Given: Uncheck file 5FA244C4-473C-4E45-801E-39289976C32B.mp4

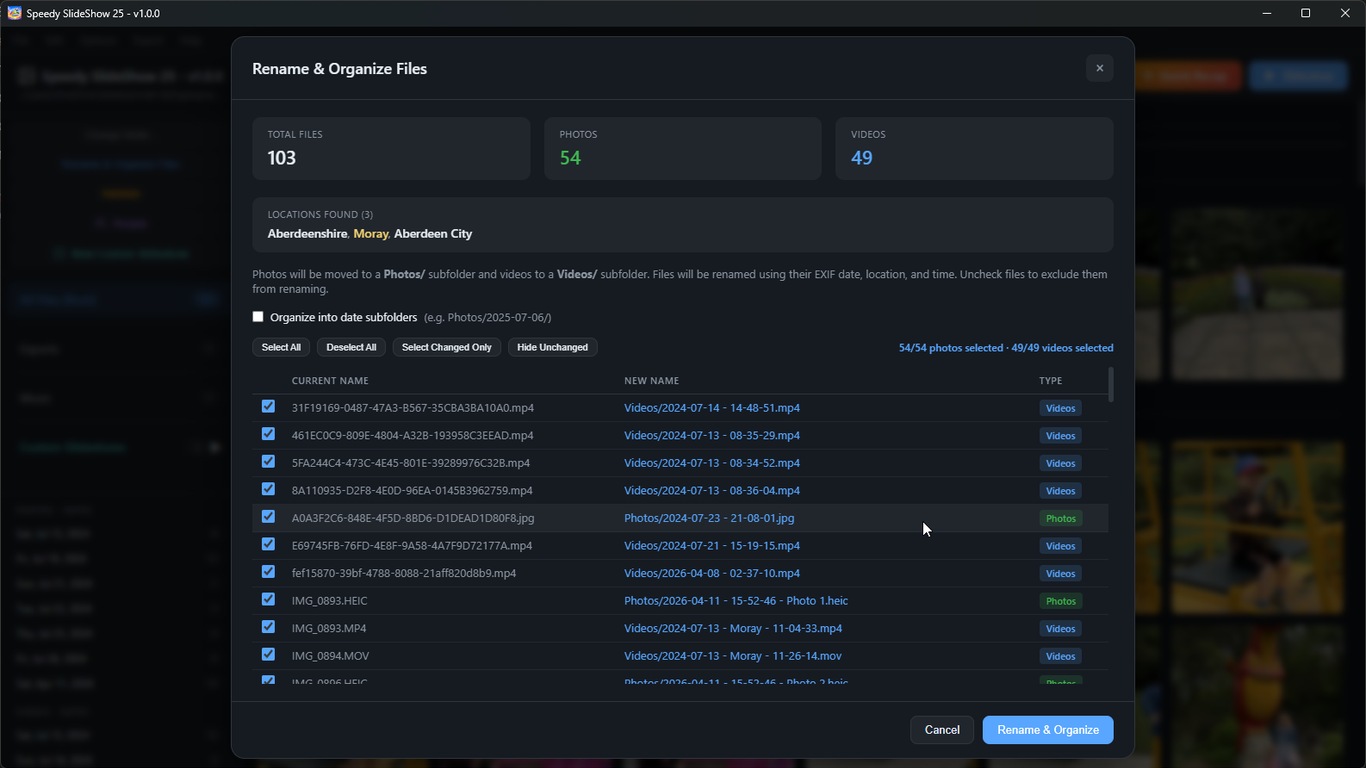Looking at the screenshot, I should [268, 462].
